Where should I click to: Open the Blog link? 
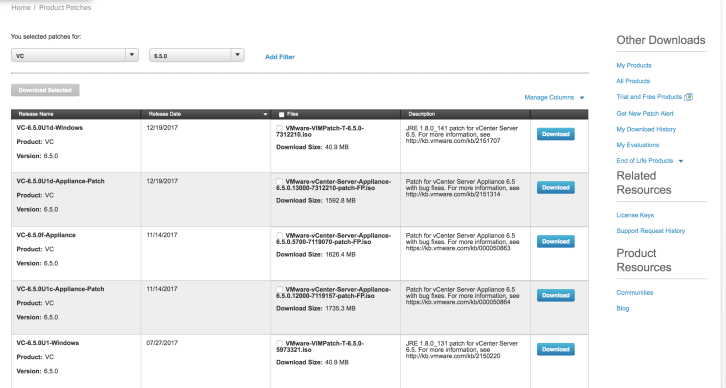(623, 308)
